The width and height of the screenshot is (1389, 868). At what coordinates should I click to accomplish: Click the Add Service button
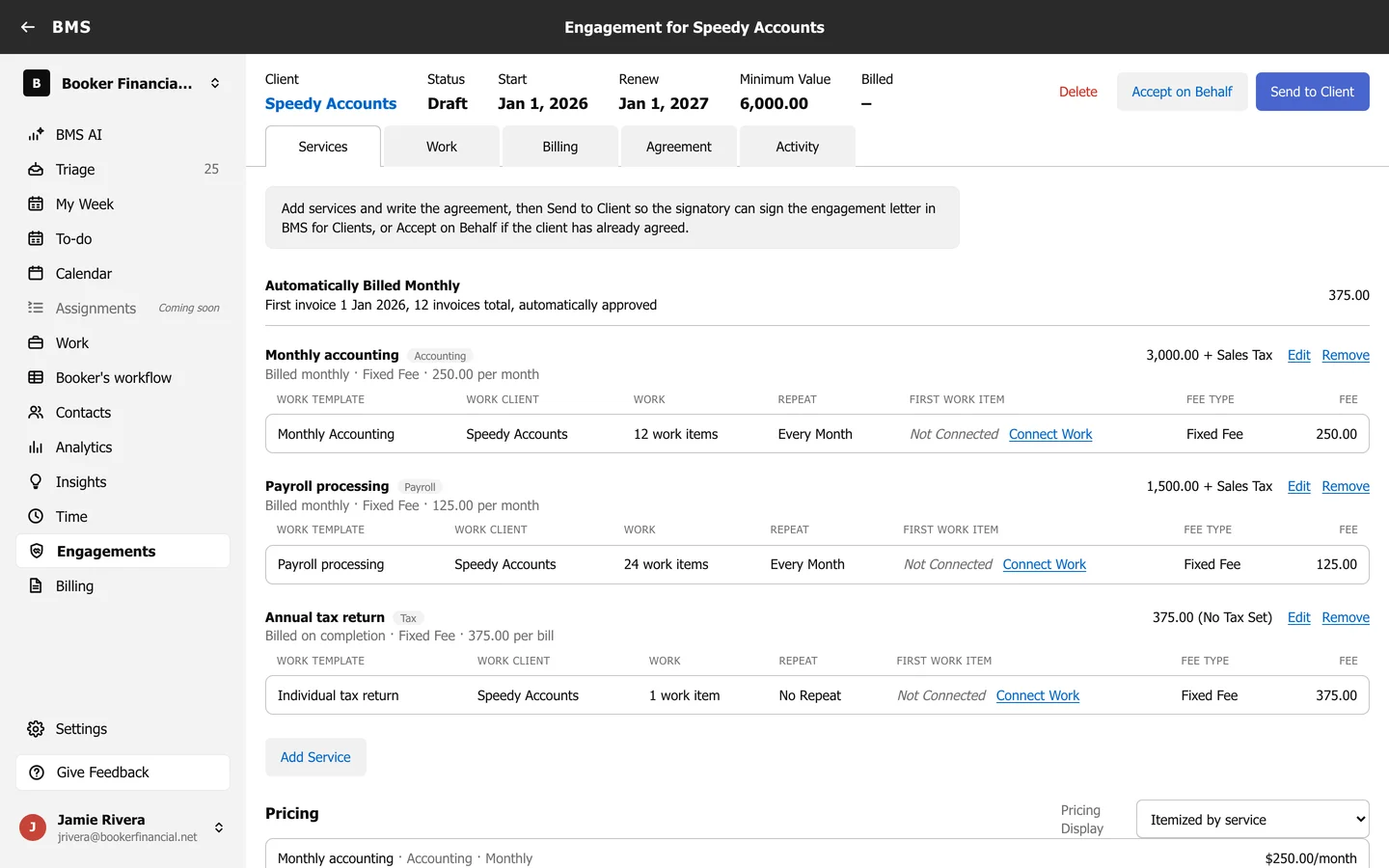[x=315, y=757]
